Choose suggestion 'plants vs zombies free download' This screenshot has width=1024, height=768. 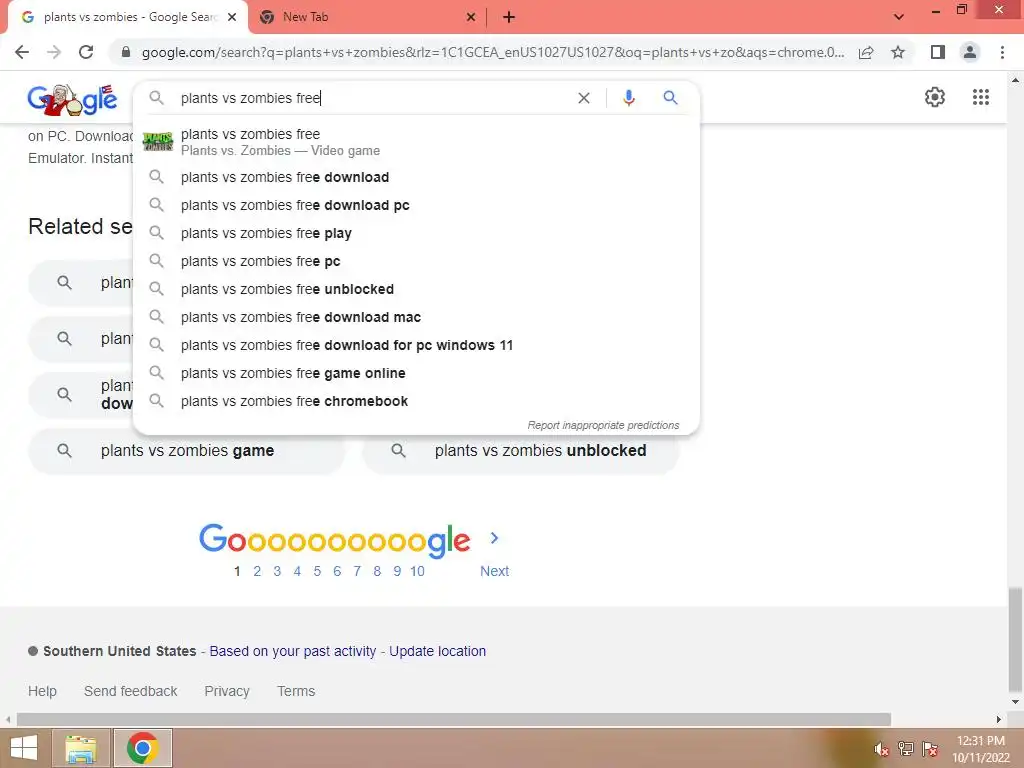[x=416, y=177]
